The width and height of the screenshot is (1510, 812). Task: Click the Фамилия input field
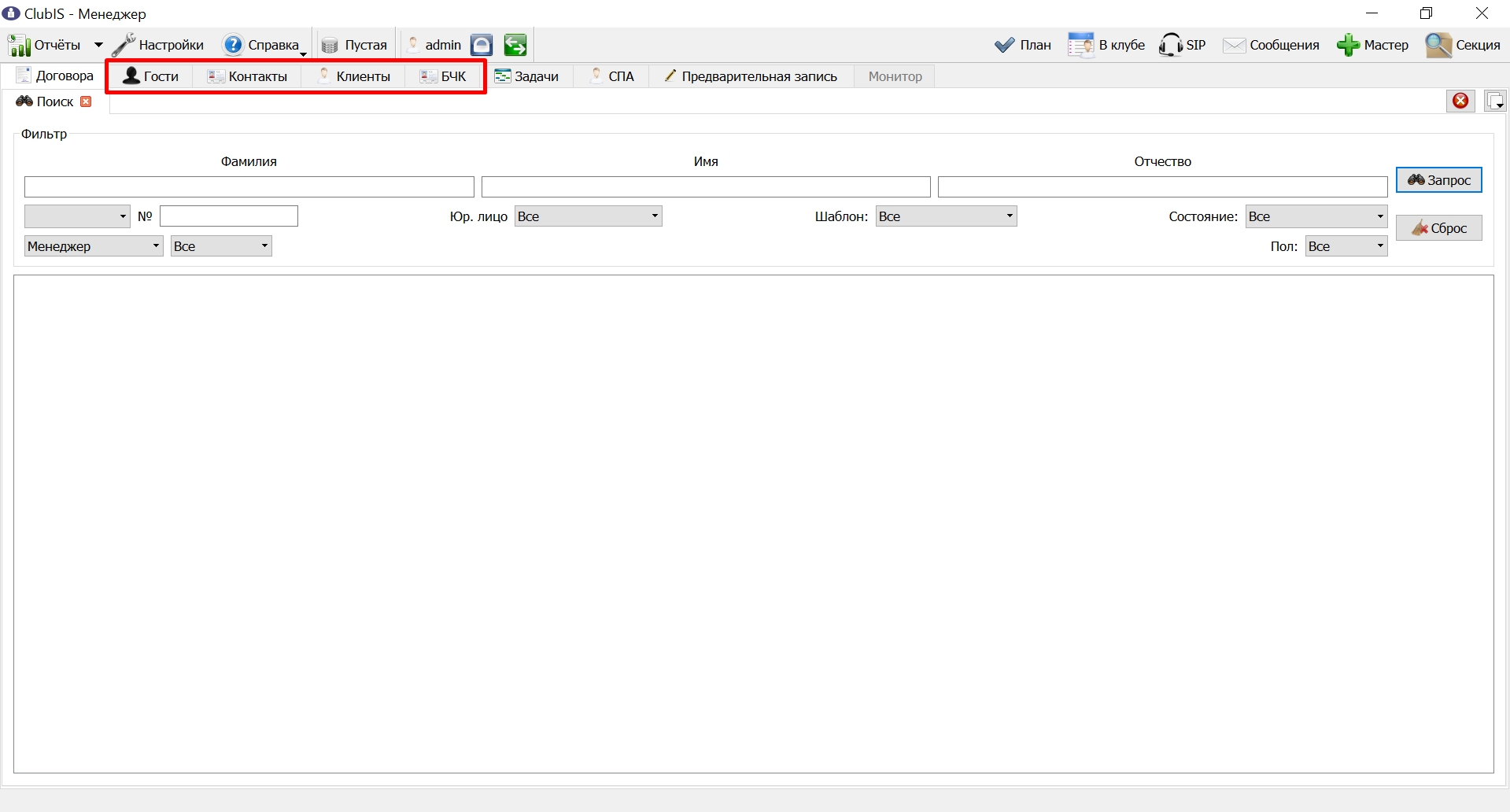pos(249,186)
